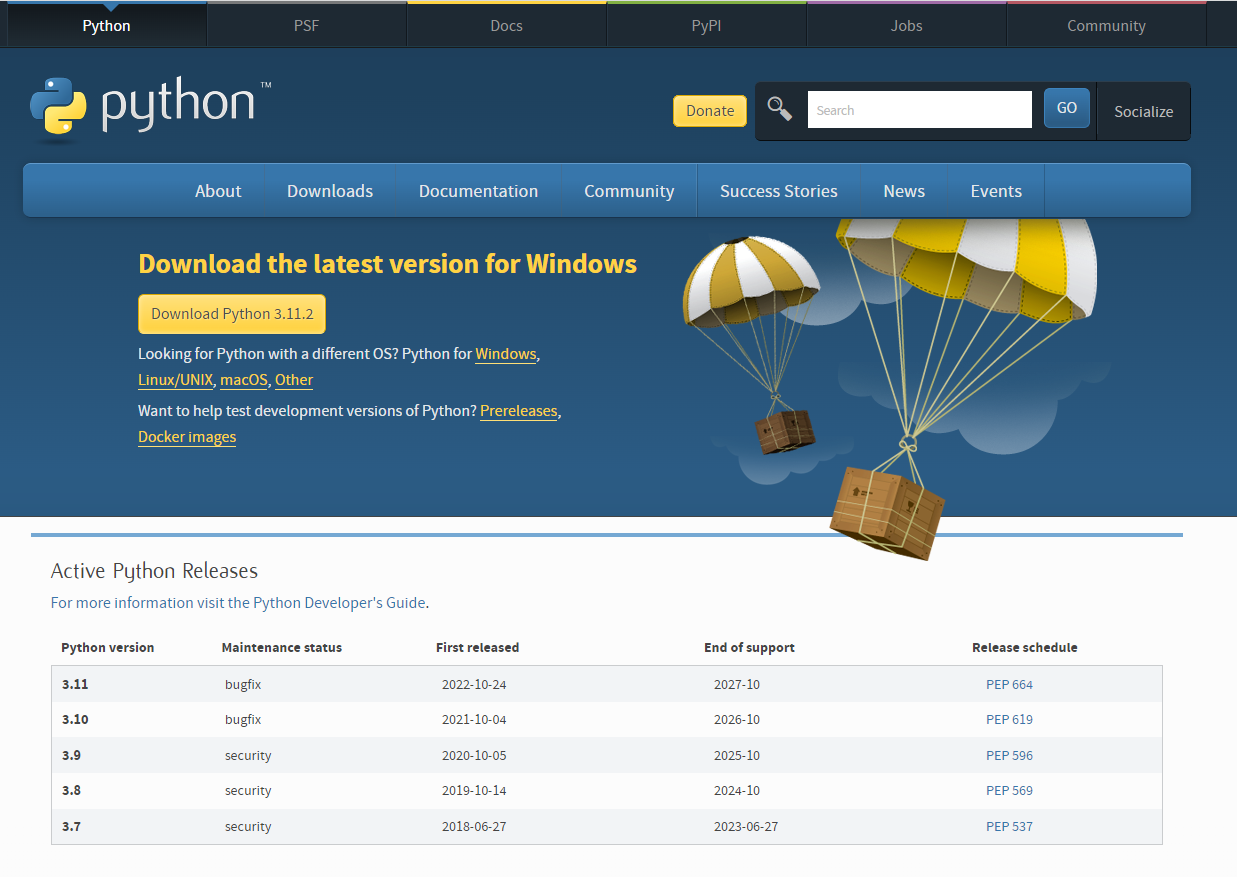Image resolution: width=1237 pixels, height=877 pixels.
Task: Click the 2021-10-04 first released date
Action: tap(474, 720)
